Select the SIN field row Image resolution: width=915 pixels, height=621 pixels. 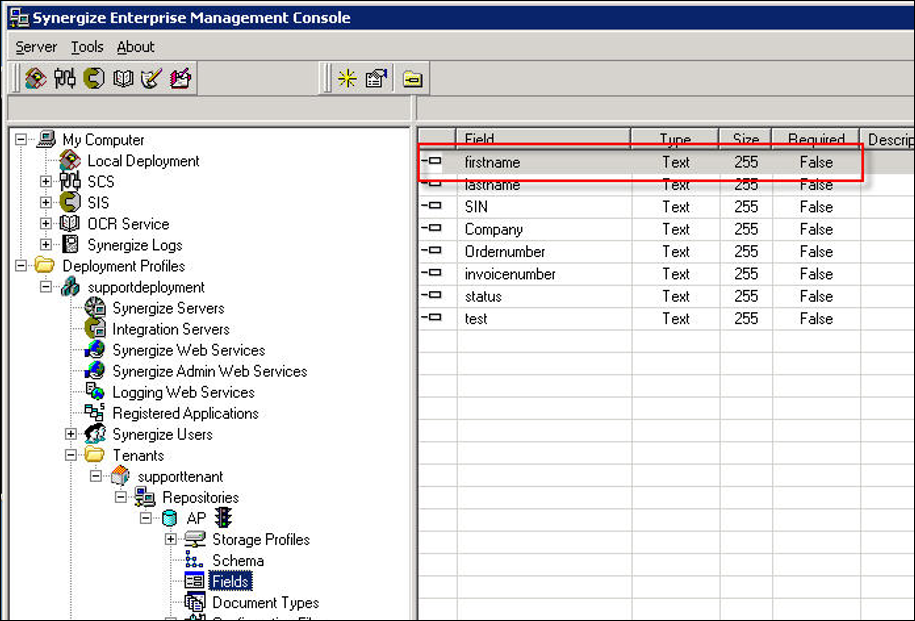tap(666, 207)
